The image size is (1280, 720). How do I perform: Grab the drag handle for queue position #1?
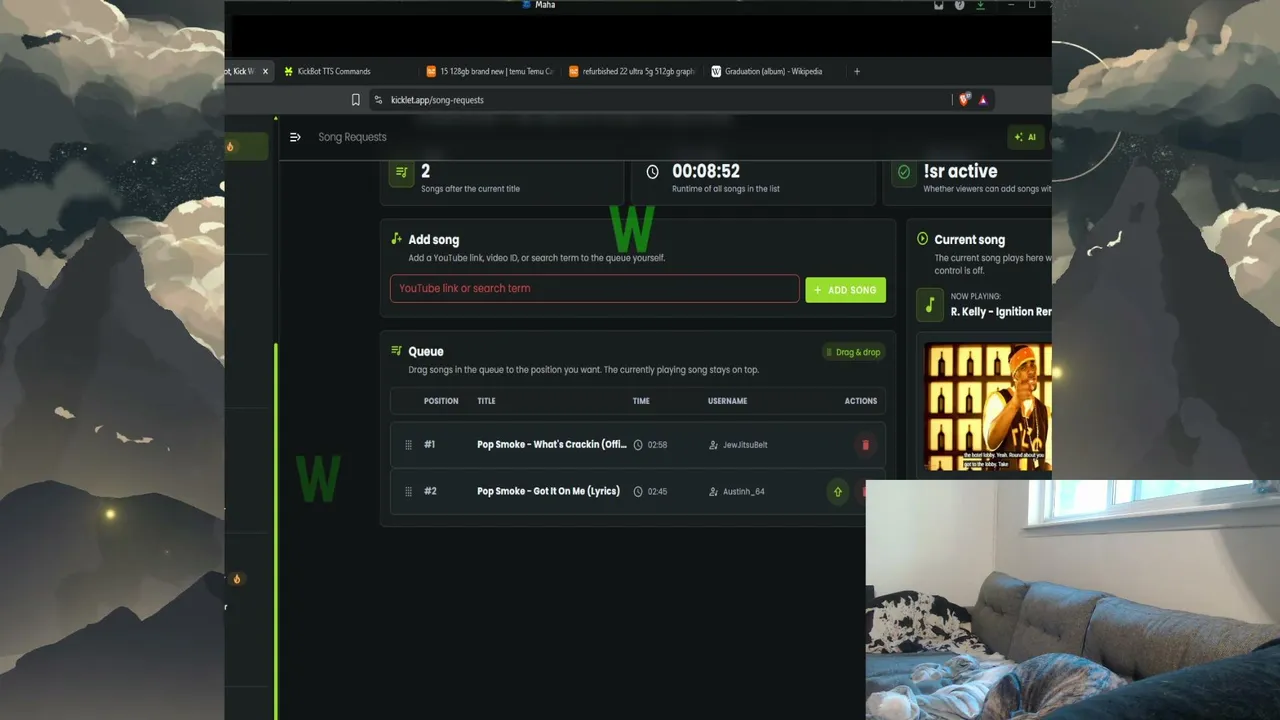[x=408, y=445]
